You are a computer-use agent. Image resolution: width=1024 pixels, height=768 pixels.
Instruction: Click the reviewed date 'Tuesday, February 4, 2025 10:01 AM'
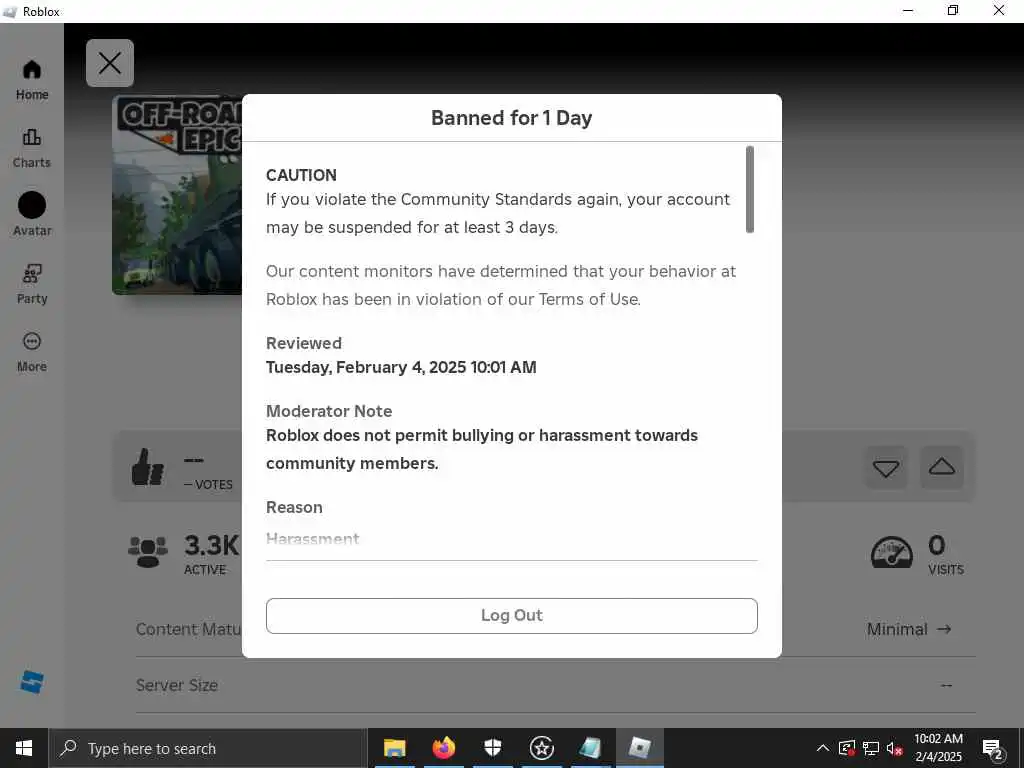pyautogui.click(x=401, y=367)
